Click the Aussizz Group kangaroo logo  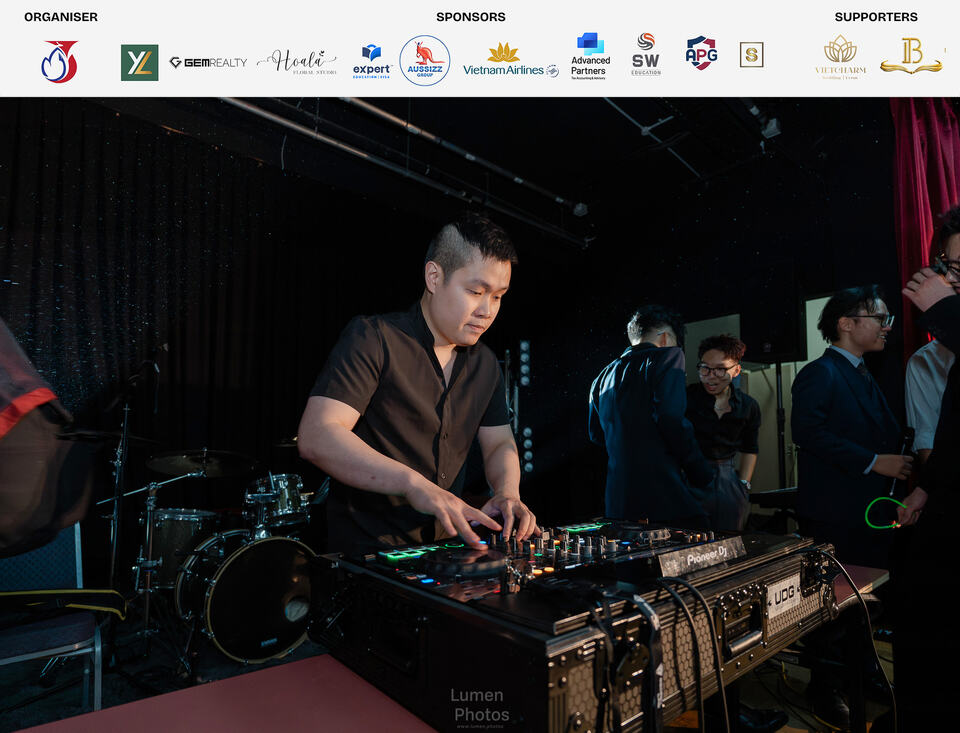pos(425,61)
